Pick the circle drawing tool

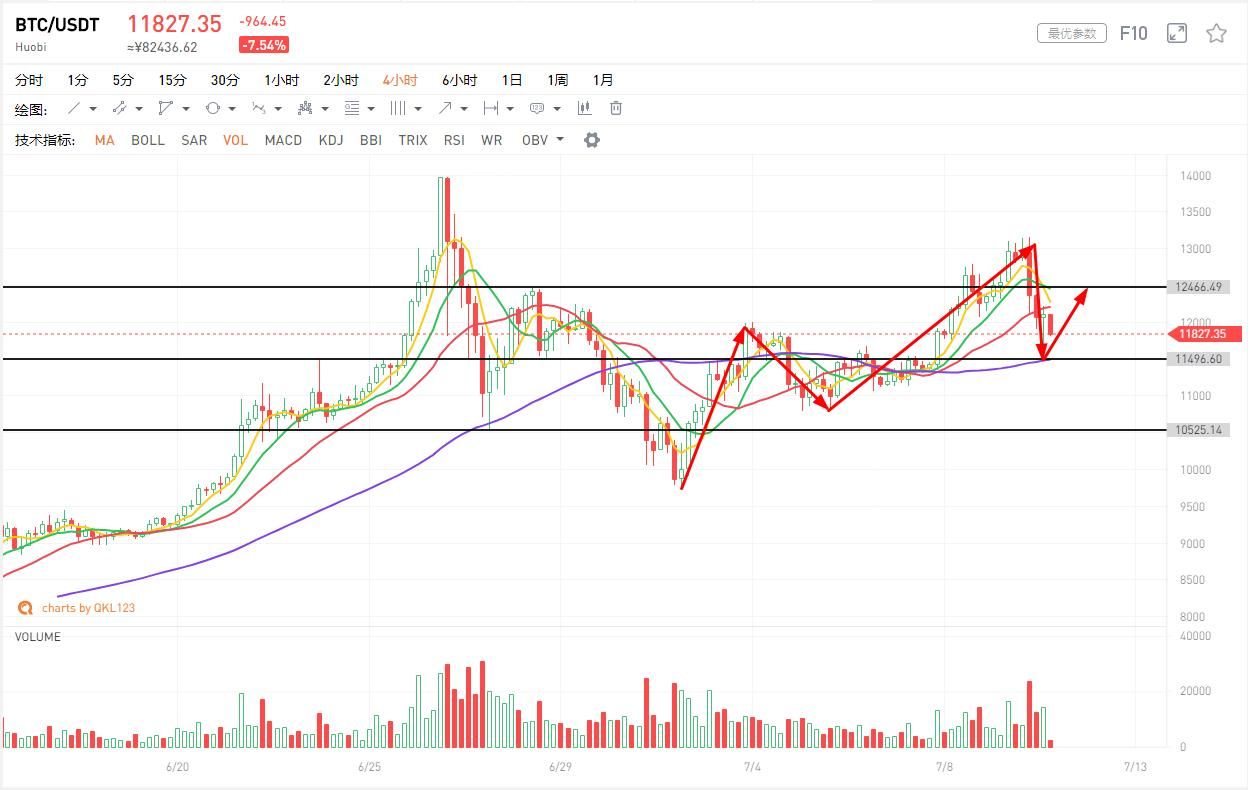tap(213, 108)
